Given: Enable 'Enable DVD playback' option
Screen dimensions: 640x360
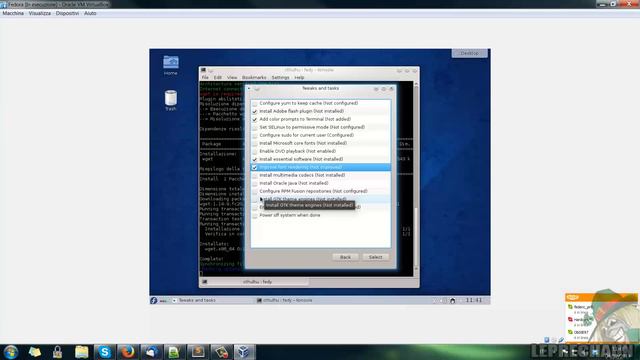Looking at the screenshot, I should point(255,151).
